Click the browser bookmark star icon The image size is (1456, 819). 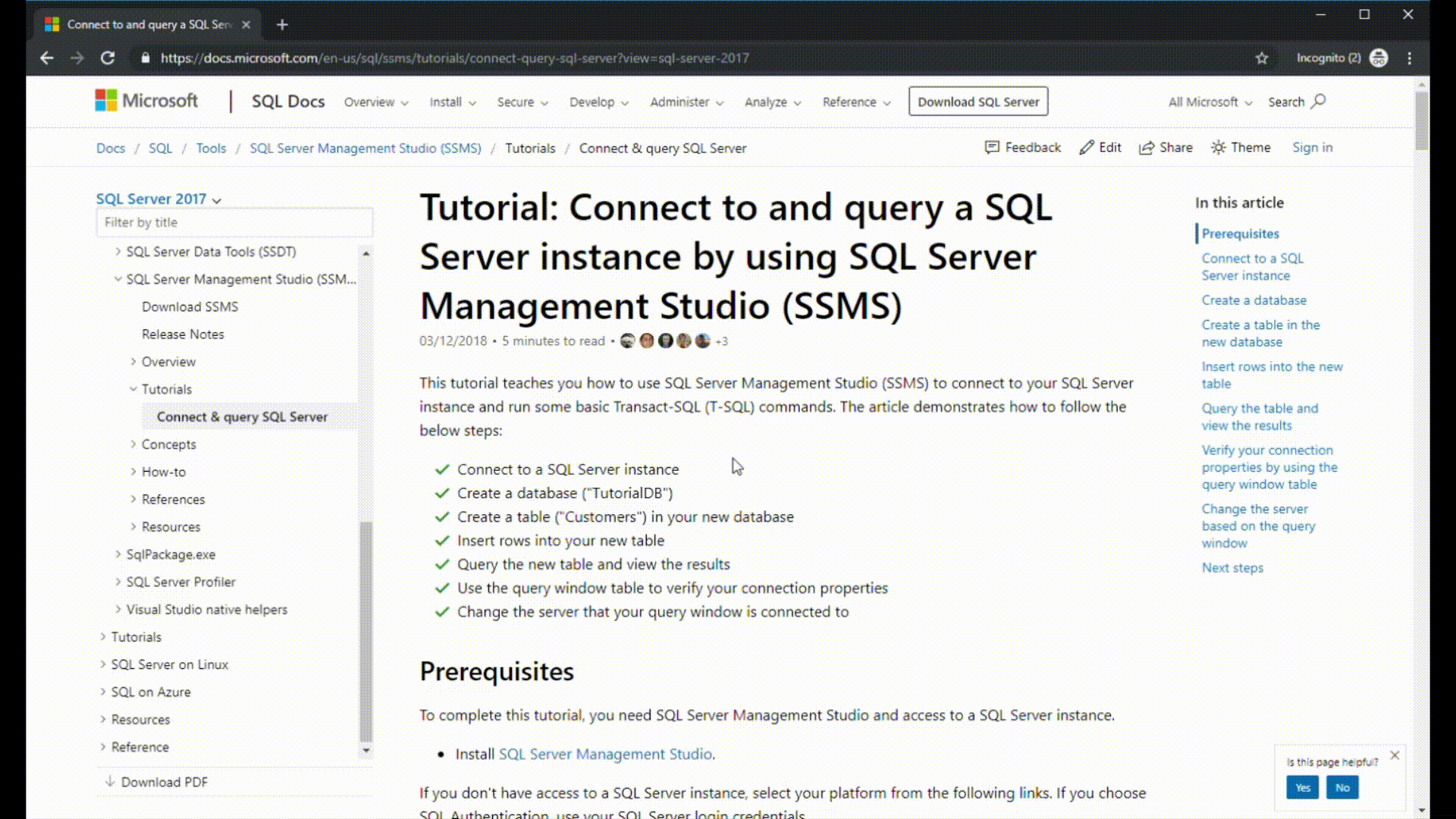(x=1262, y=58)
